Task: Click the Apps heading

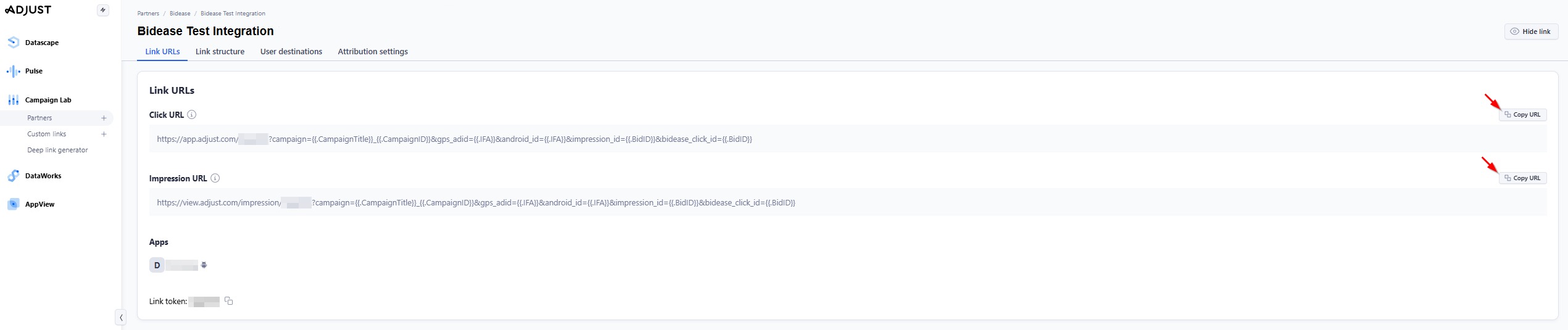Action: pos(159,242)
